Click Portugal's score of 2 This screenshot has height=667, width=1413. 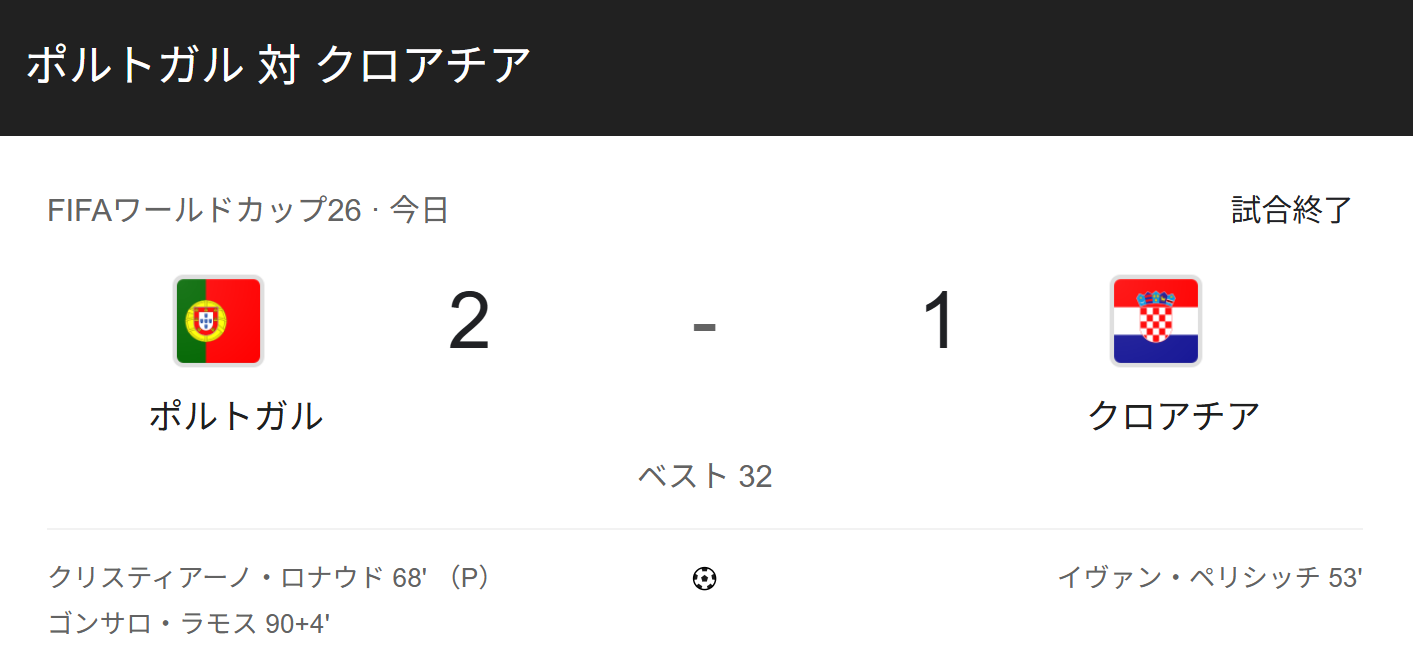pyautogui.click(x=469, y=322)
